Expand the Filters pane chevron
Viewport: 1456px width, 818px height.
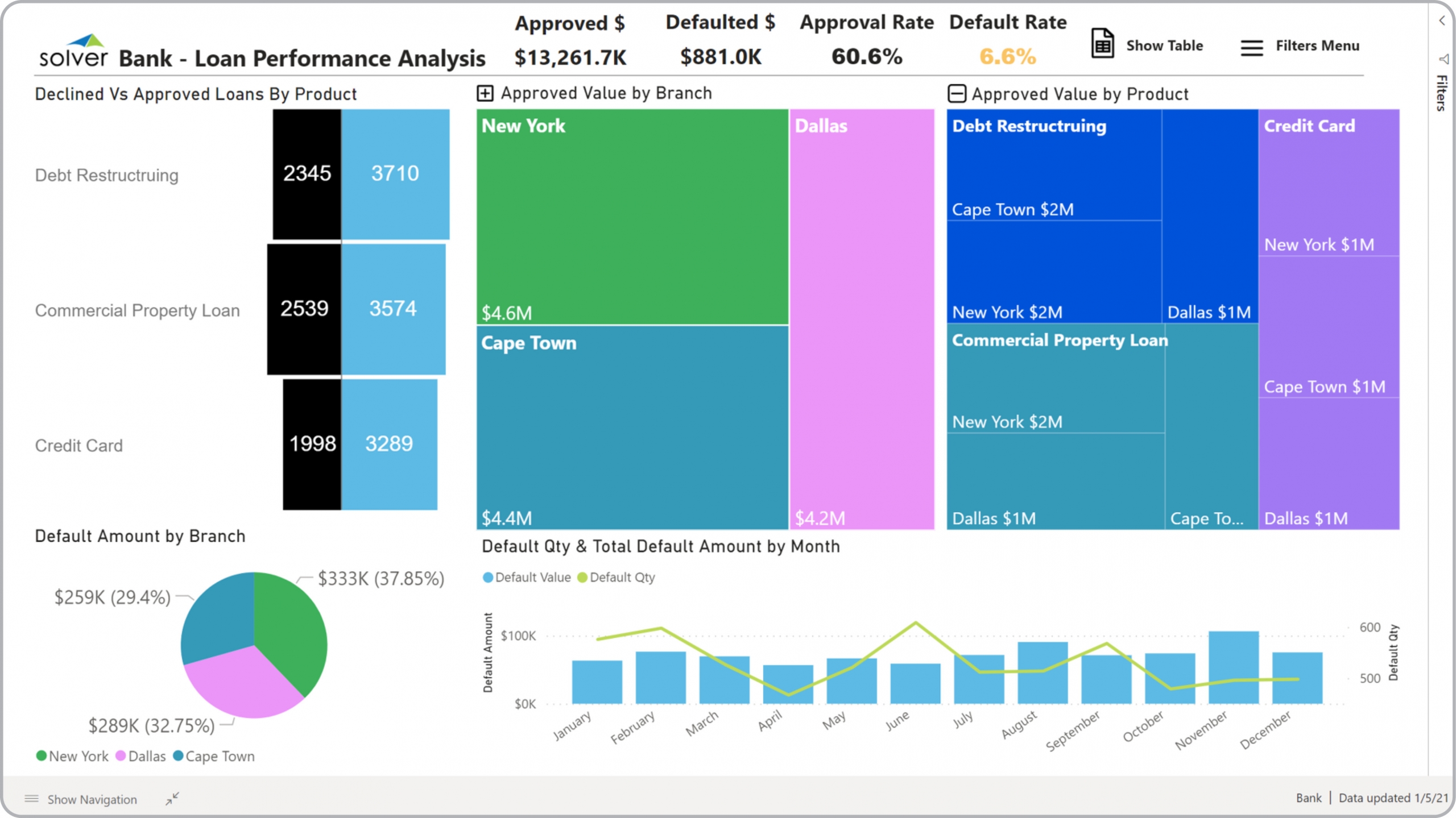pyautogui.click(x=1442, y=21)
